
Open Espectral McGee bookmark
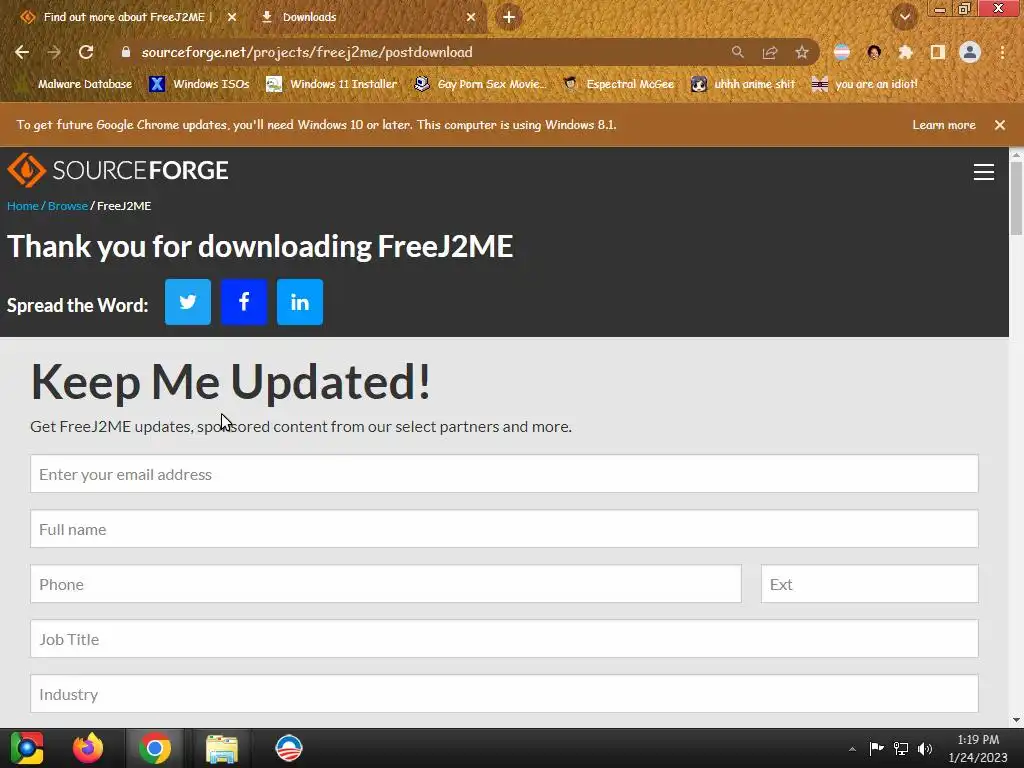pyautogui.click(x=619, y=84)
